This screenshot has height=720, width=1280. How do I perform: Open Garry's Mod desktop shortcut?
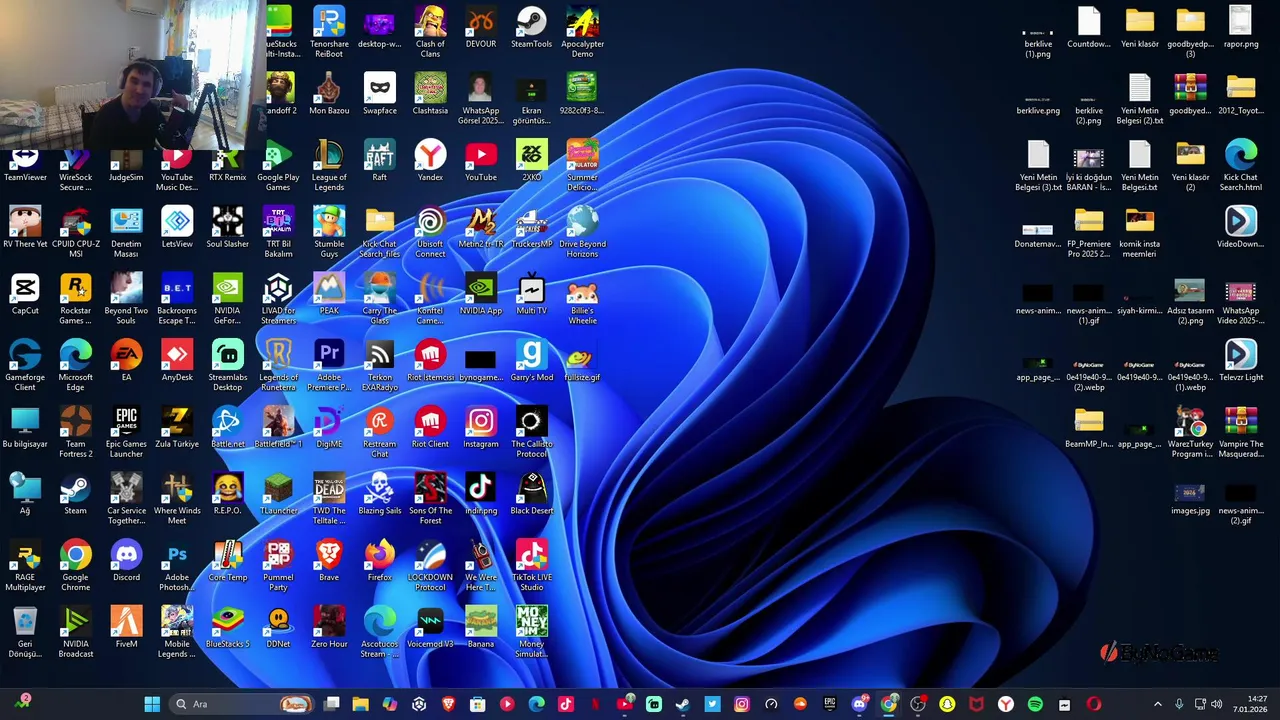pos(531,362)
